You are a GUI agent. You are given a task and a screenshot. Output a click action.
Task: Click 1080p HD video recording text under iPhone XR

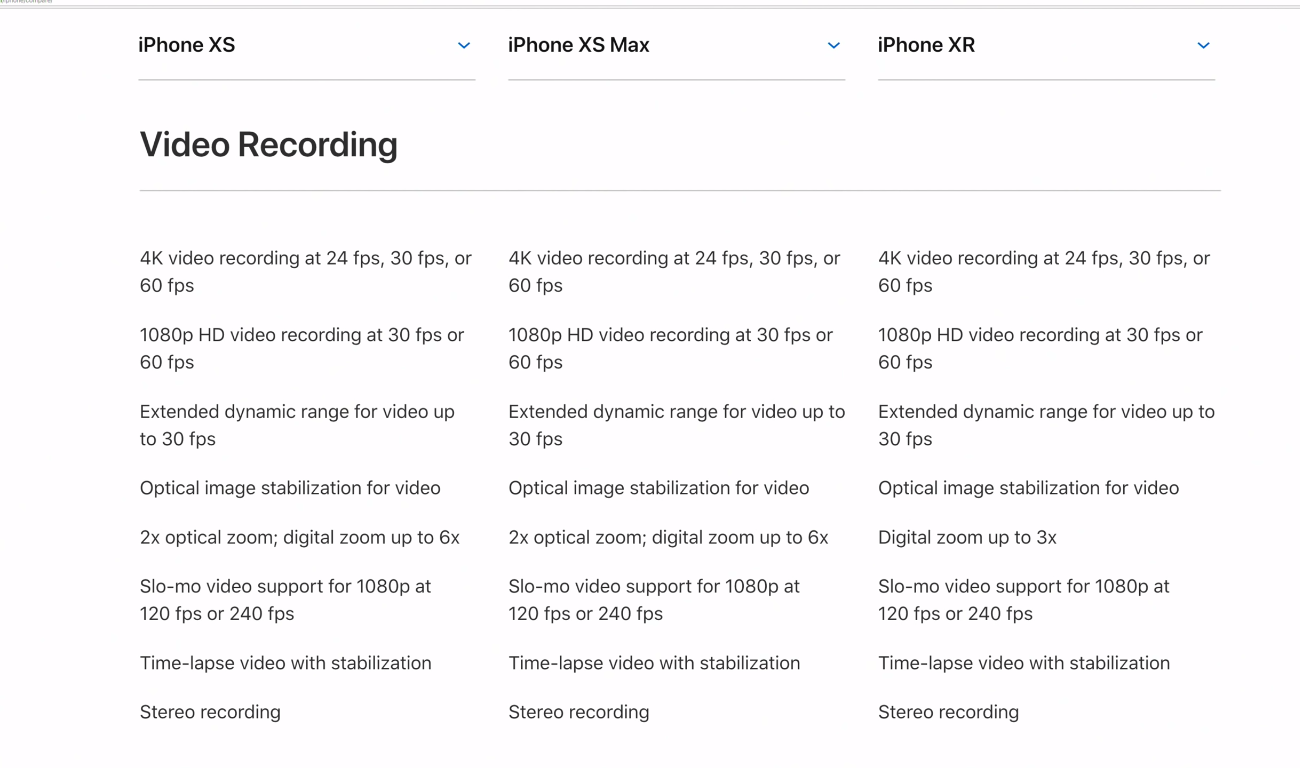coord(1040,348)
